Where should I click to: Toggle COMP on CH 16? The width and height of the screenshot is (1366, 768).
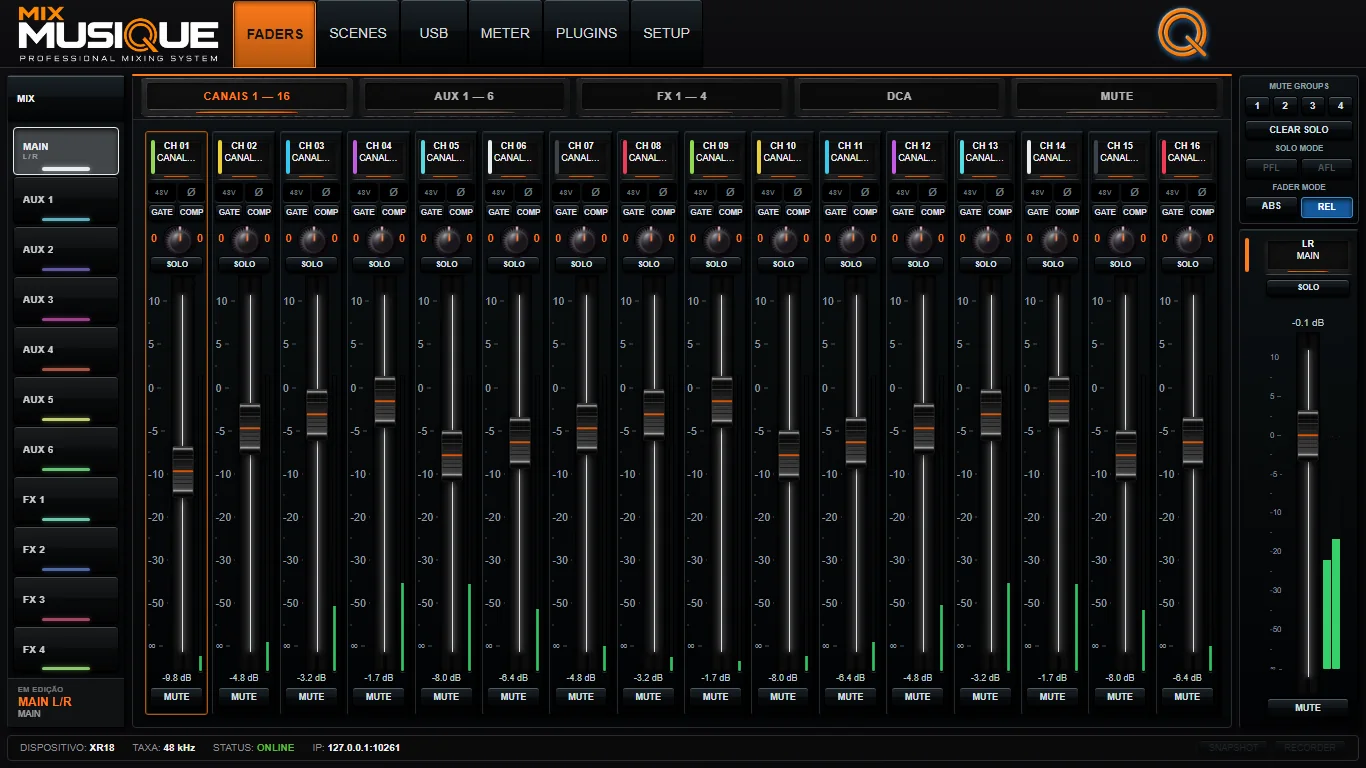click(1202, 212)
